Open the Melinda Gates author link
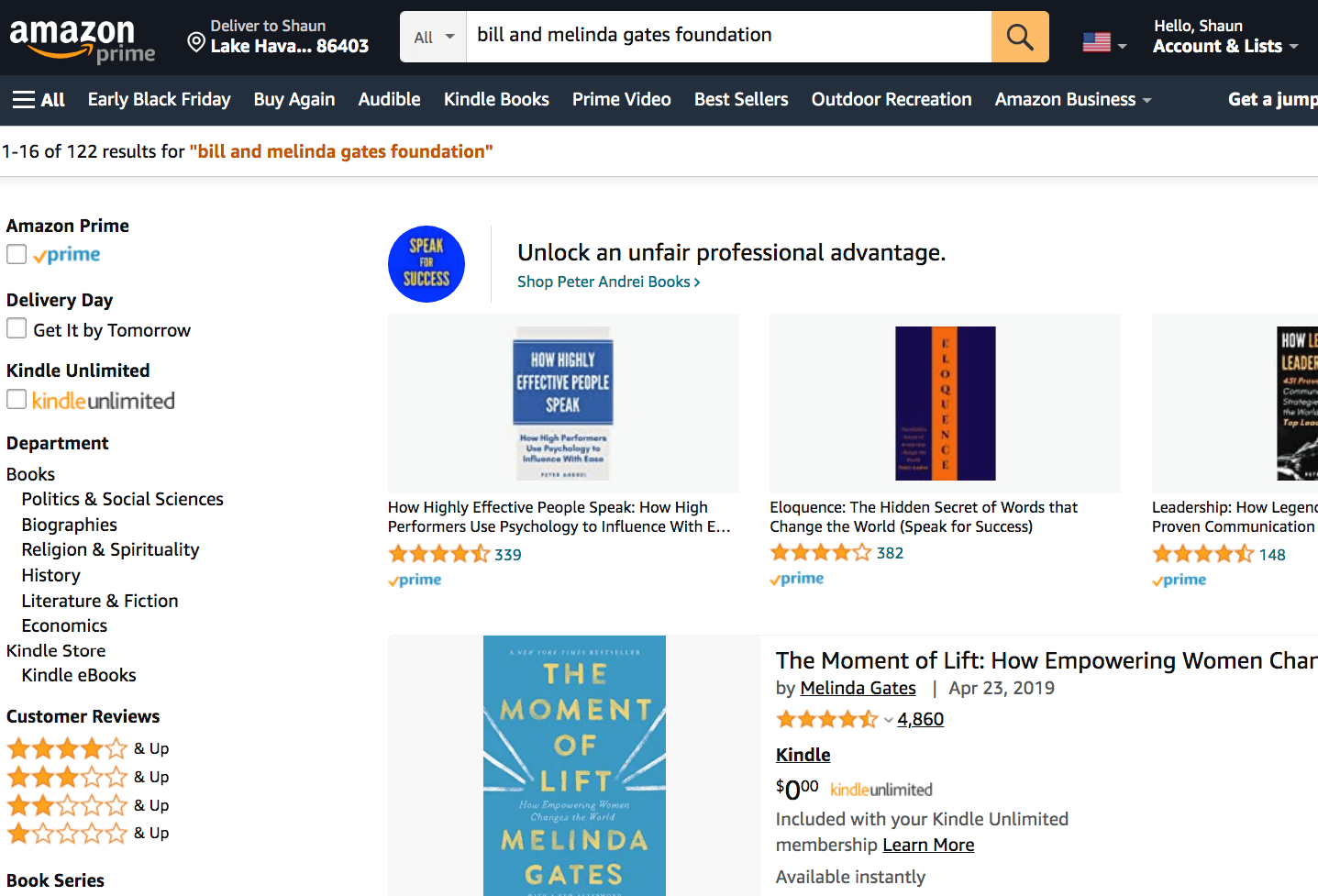This screenshot has width=1318, height=896. click(858, 688)
